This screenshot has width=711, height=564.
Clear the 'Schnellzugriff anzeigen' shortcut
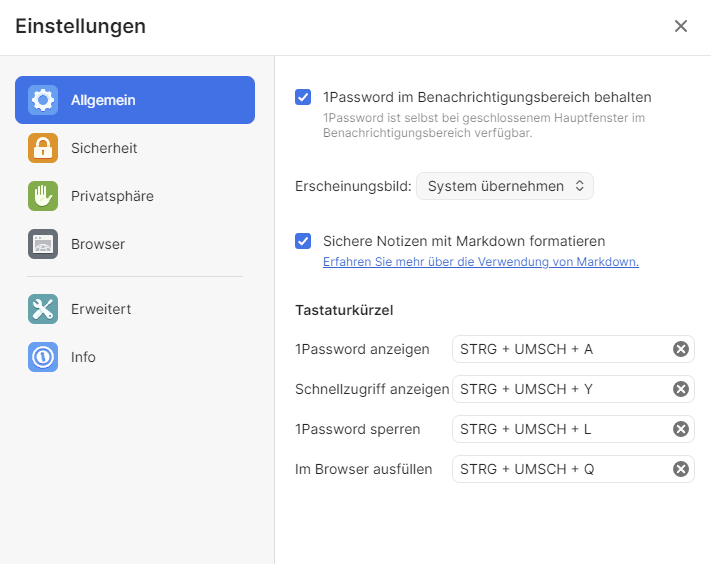[681, 389]
